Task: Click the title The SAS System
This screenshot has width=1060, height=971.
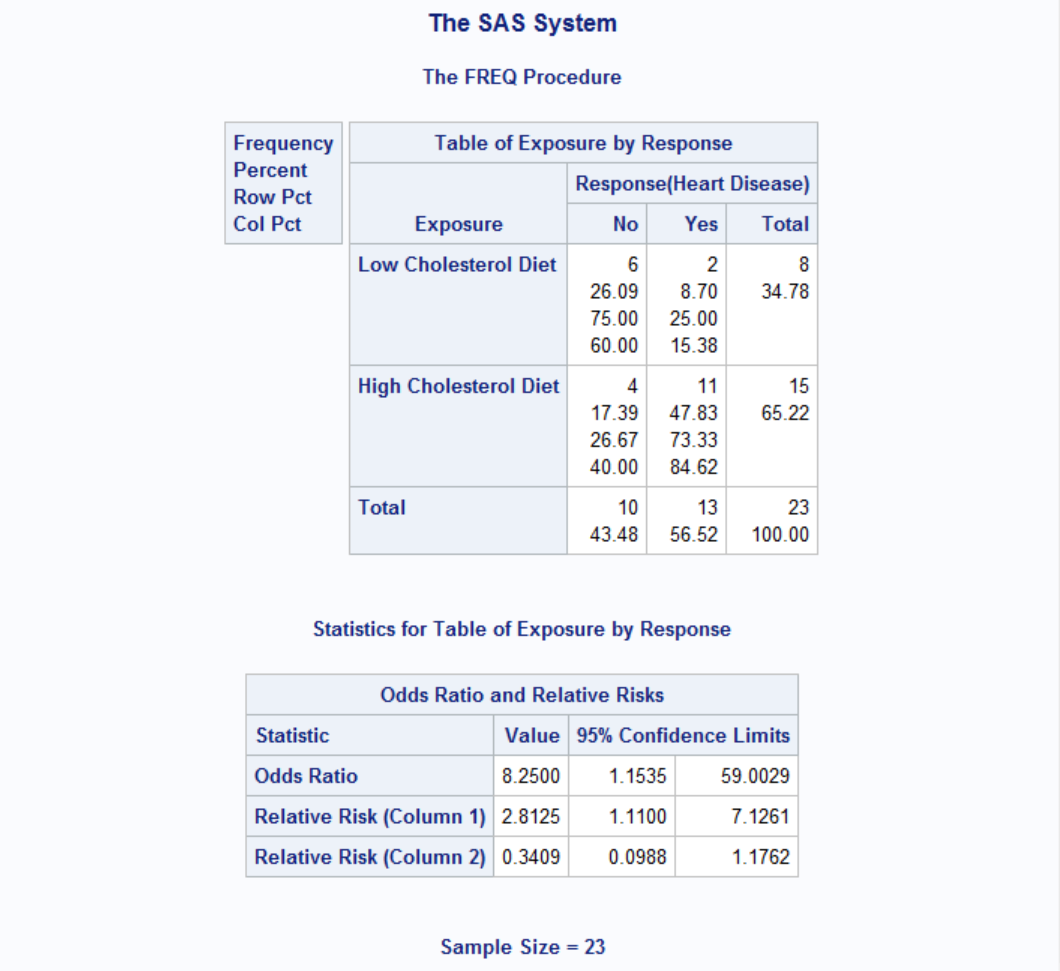Action: 522,23
